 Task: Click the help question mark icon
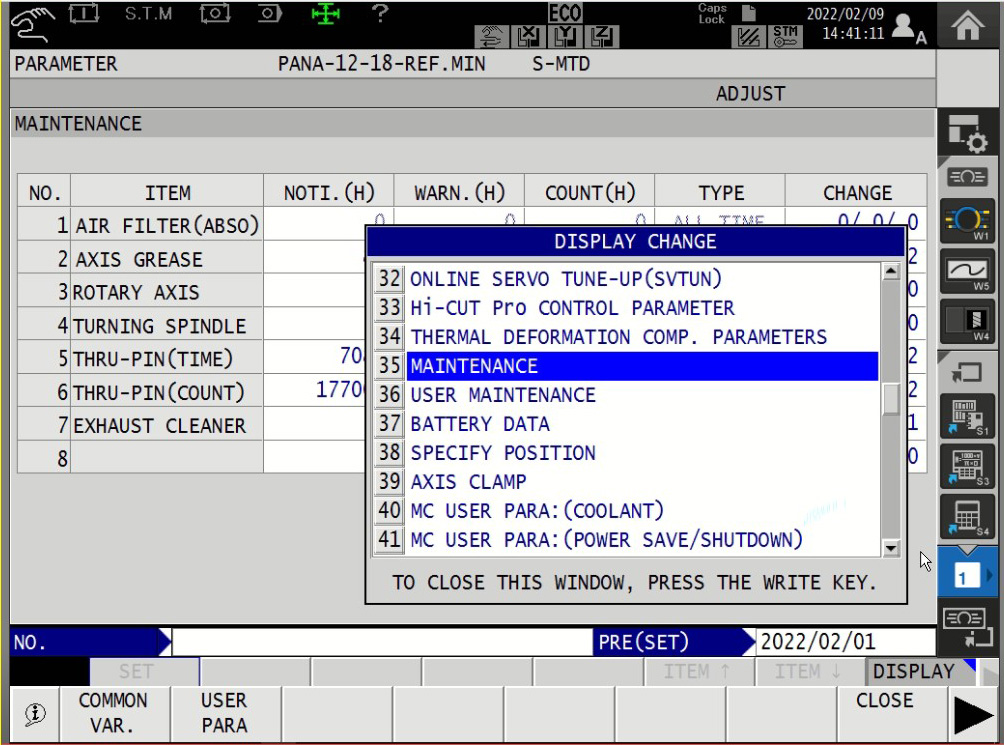(x=379, y=14)
